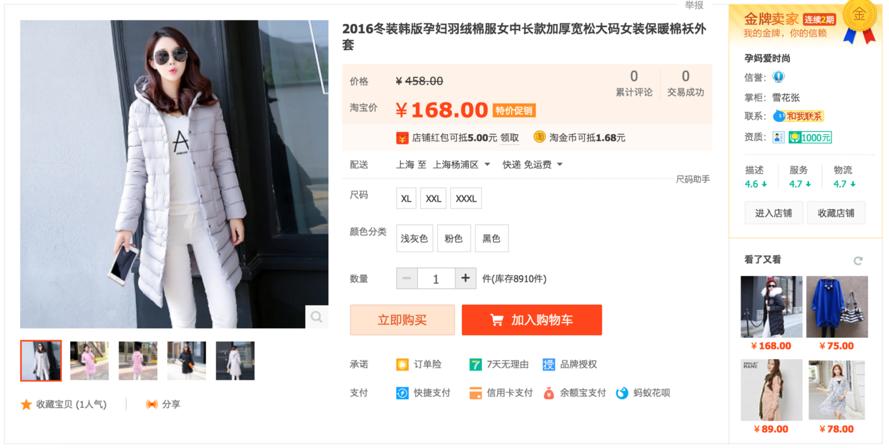Expand the 快递 免运费 shipping dropdown
The width and height of the screenshot is (889, 448).
point(532,164)
